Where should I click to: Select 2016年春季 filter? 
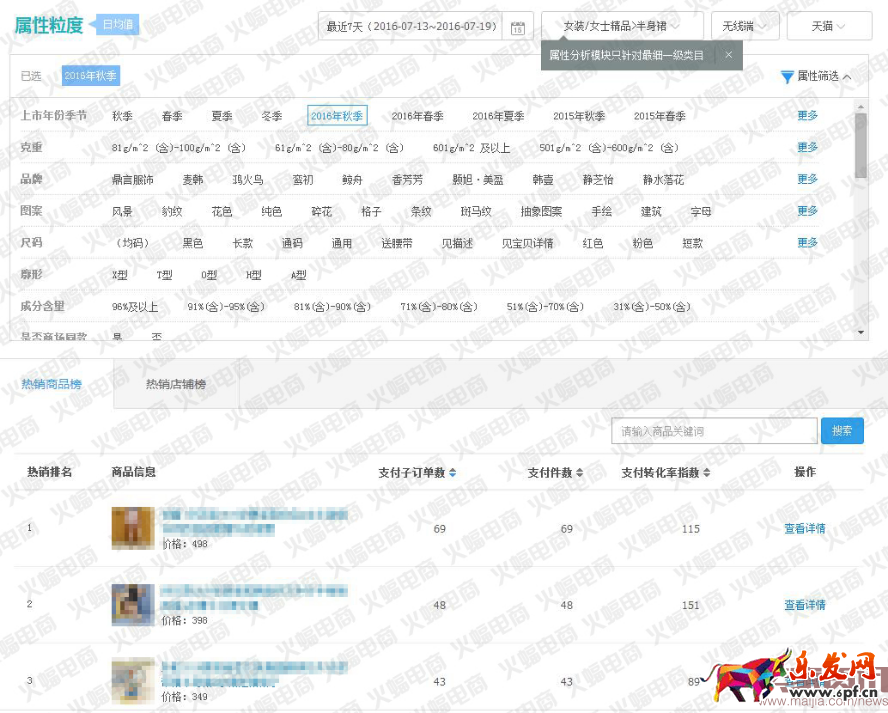(417, 116)
